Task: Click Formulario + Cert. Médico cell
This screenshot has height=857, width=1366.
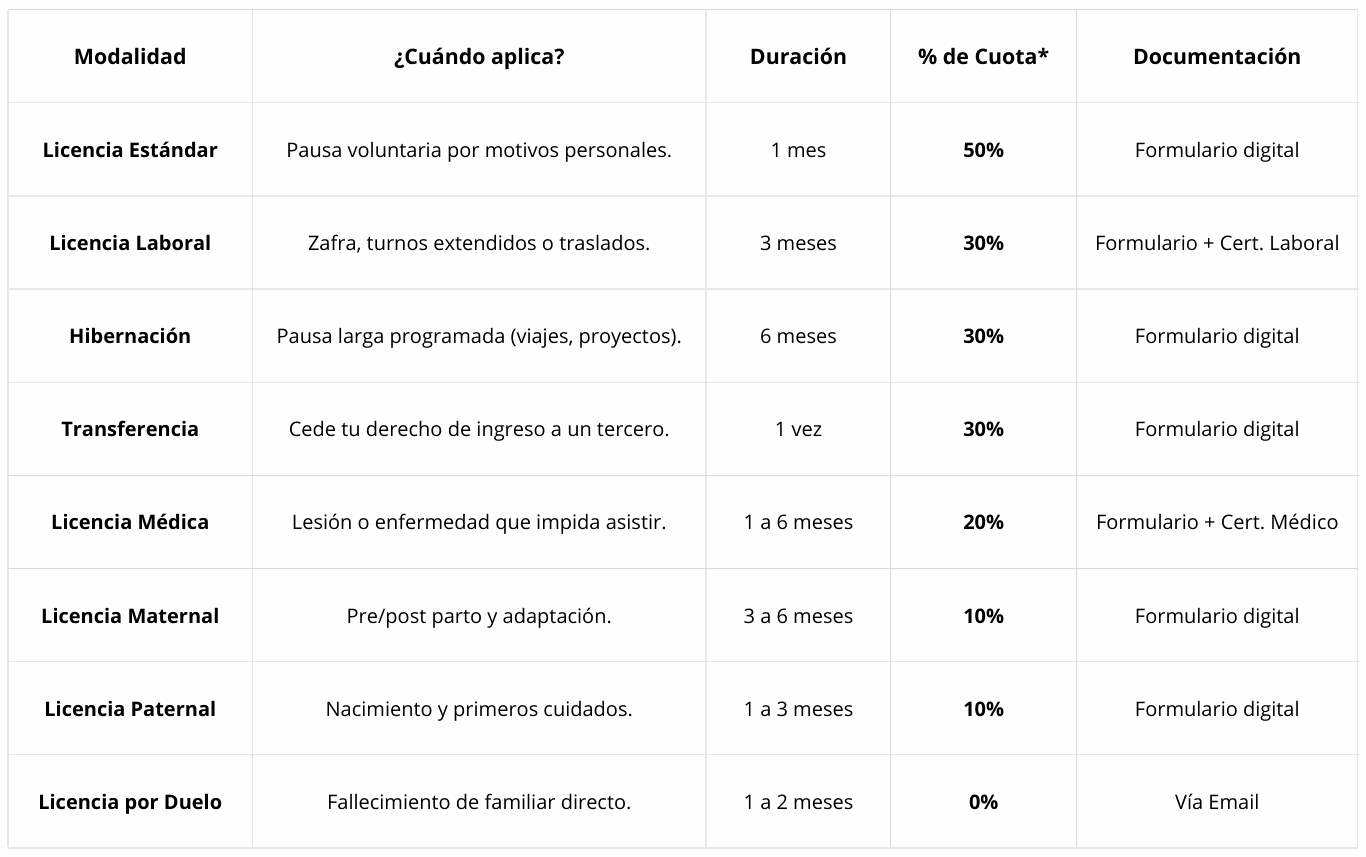Action: pos(1216,522)
